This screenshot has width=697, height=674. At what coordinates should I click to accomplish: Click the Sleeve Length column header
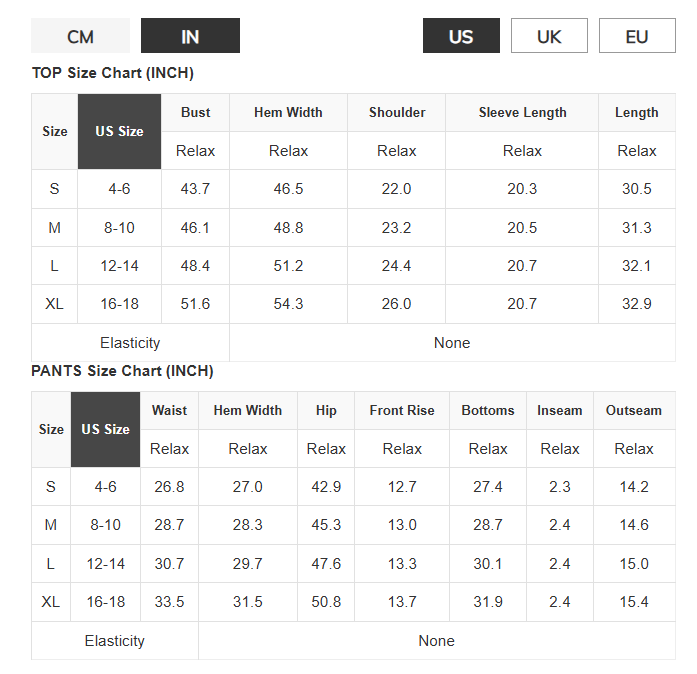point(522,112)
